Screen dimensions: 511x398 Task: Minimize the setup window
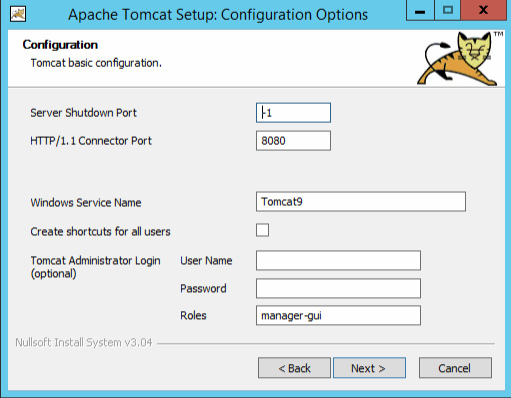pos(420,11)
